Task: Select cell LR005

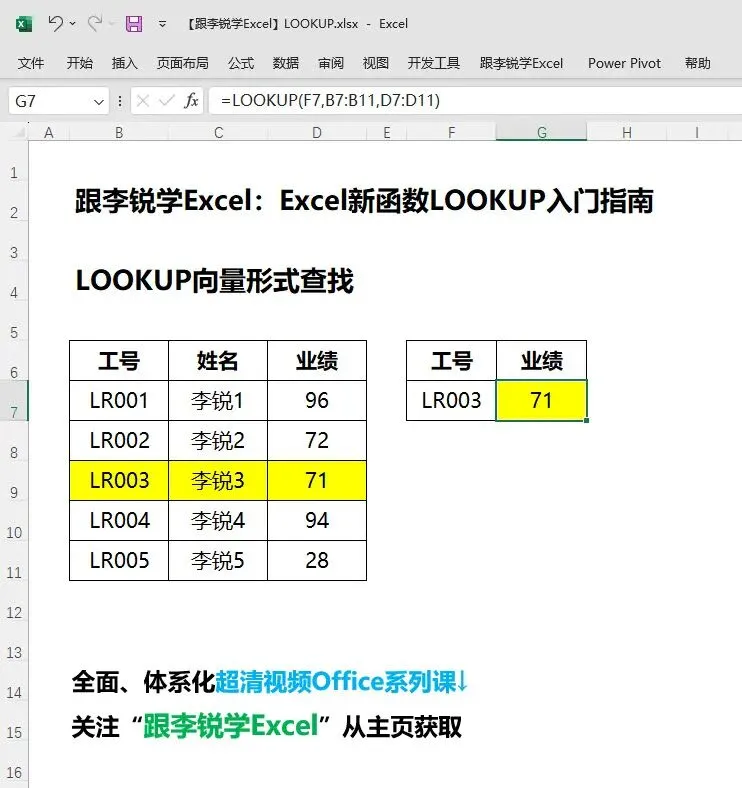Action: tap(119, 560)
